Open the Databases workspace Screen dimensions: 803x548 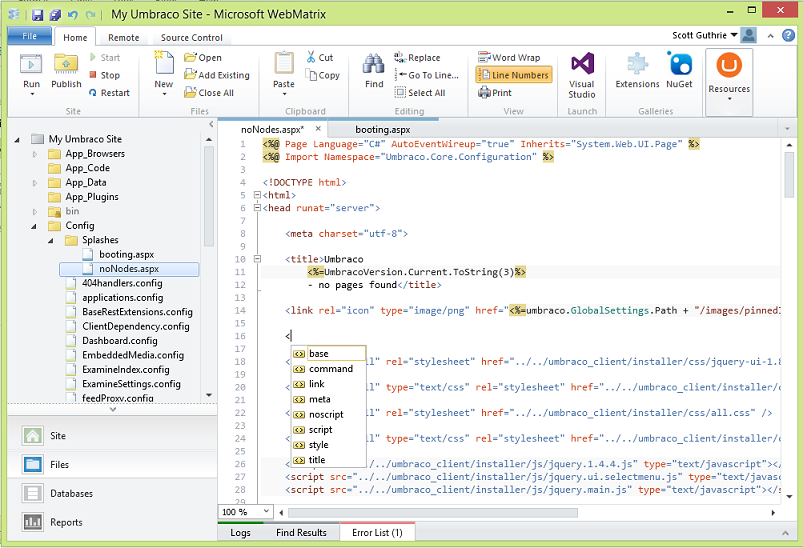pyautogui.click(x=112, y=493)
